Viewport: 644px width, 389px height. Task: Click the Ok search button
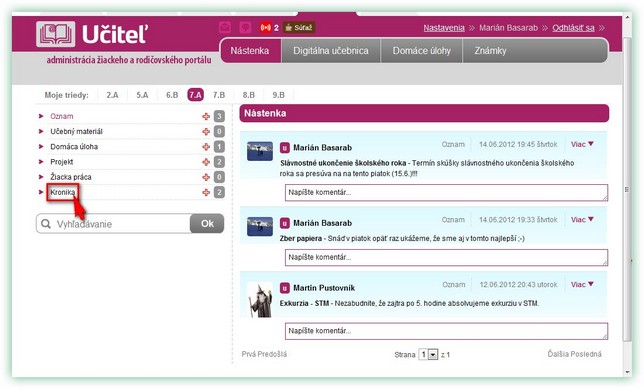[207, 223]
